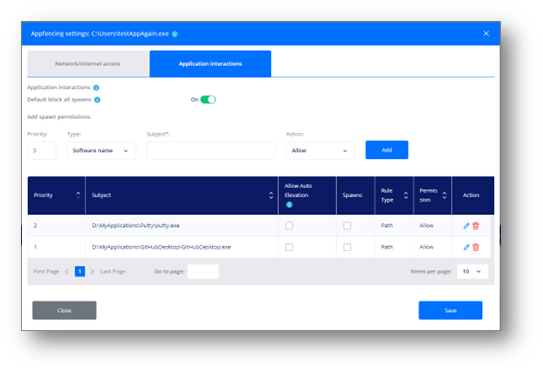543x373 pixels.
Task: Click the Subject input field
Action: coord(211,151)
